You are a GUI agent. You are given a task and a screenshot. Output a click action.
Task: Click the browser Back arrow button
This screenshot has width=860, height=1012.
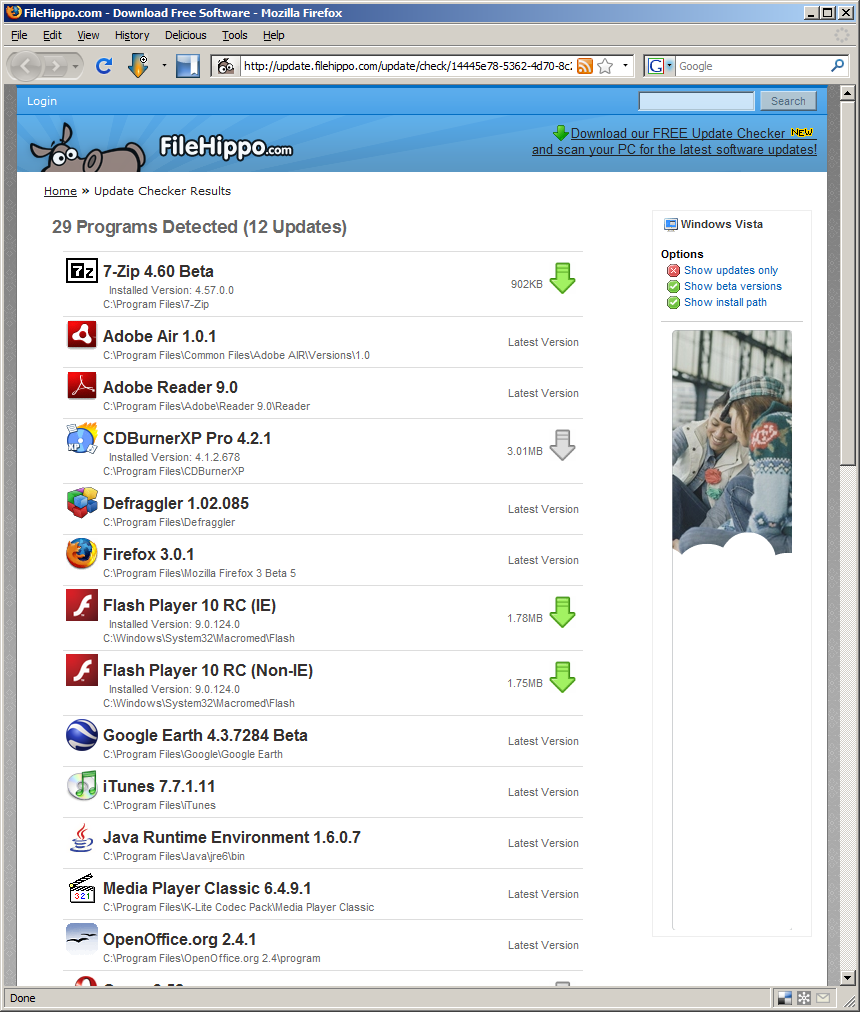click(x=26, y=66)
